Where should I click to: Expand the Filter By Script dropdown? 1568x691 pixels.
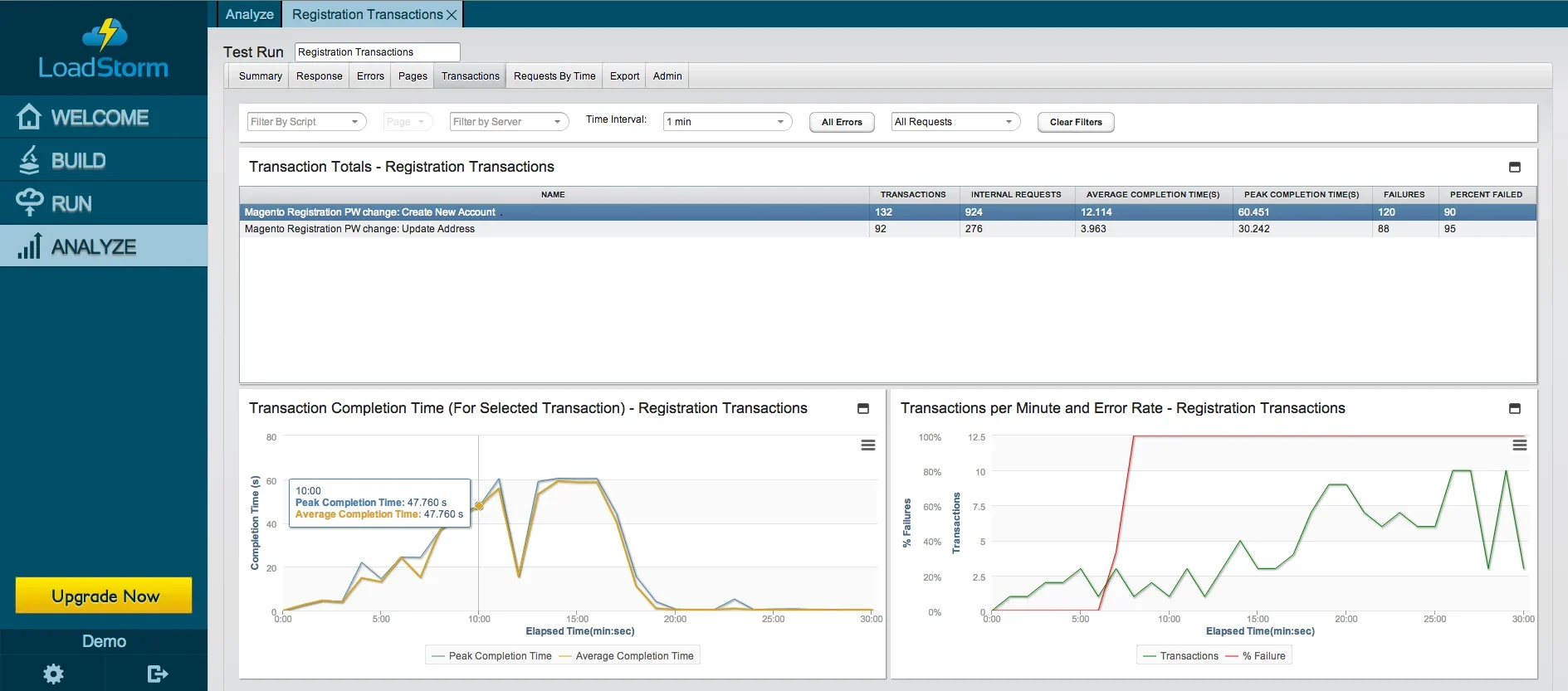click(307, 122)
